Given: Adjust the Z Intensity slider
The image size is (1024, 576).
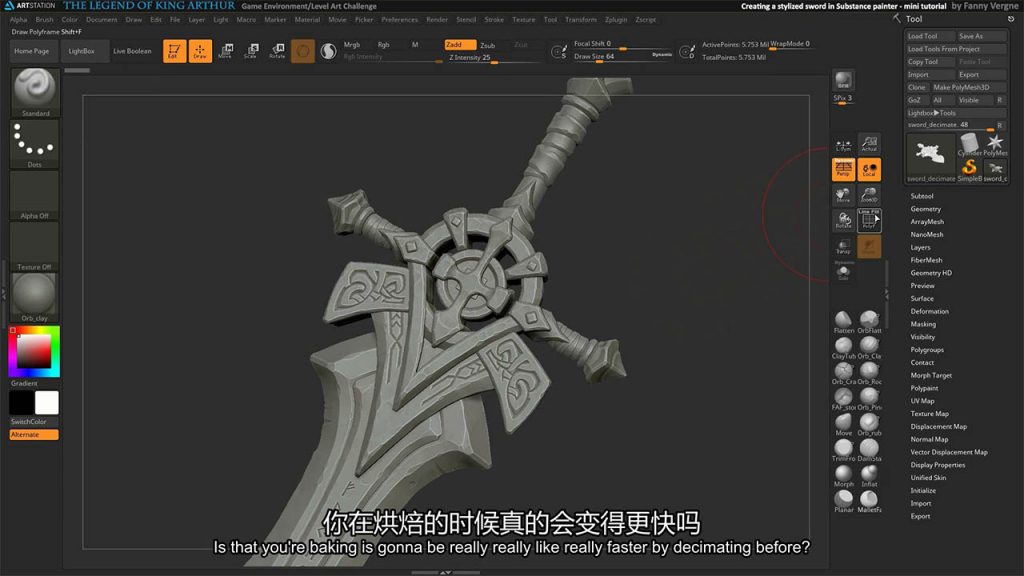Looking at the screenshot, I should click(x=494, y=57).
